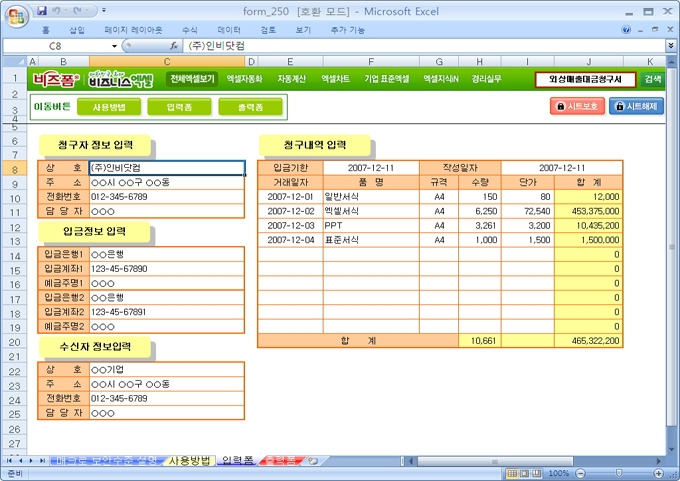Select the total cell 465,322,200
680x481 pixels.
[588, 341]
